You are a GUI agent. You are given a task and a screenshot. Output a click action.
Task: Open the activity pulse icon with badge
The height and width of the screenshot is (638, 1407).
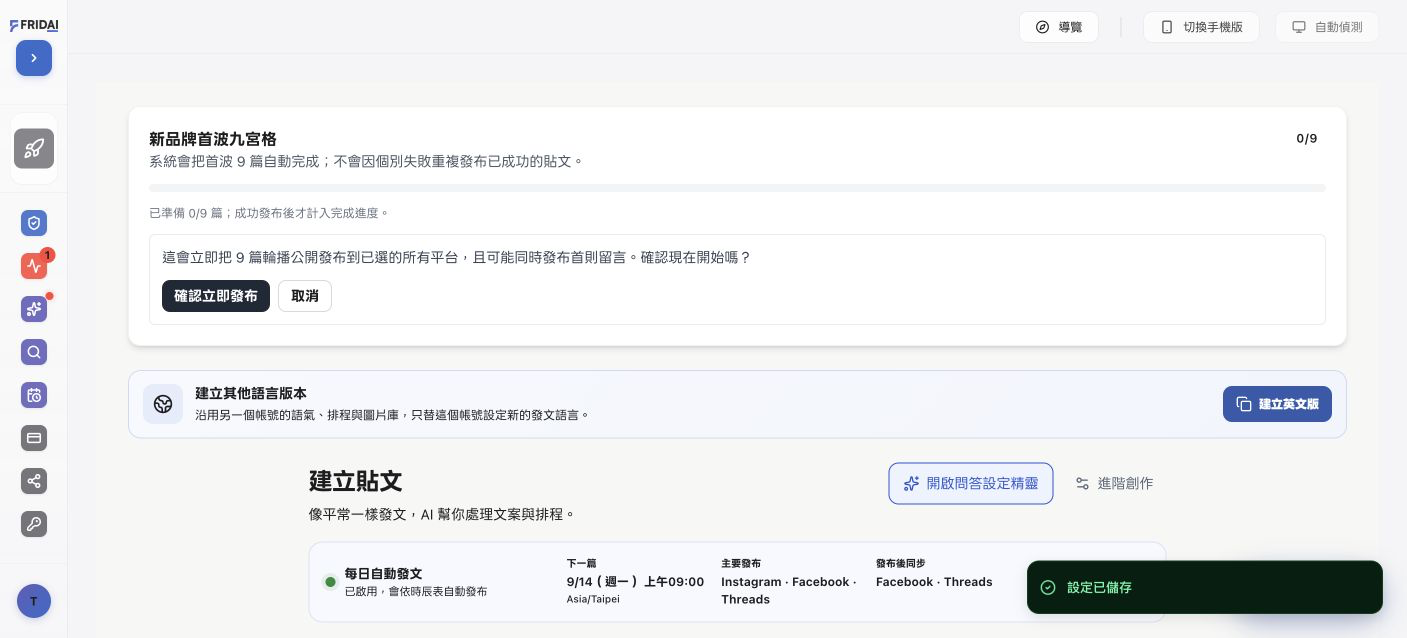(x=34, y=266)
